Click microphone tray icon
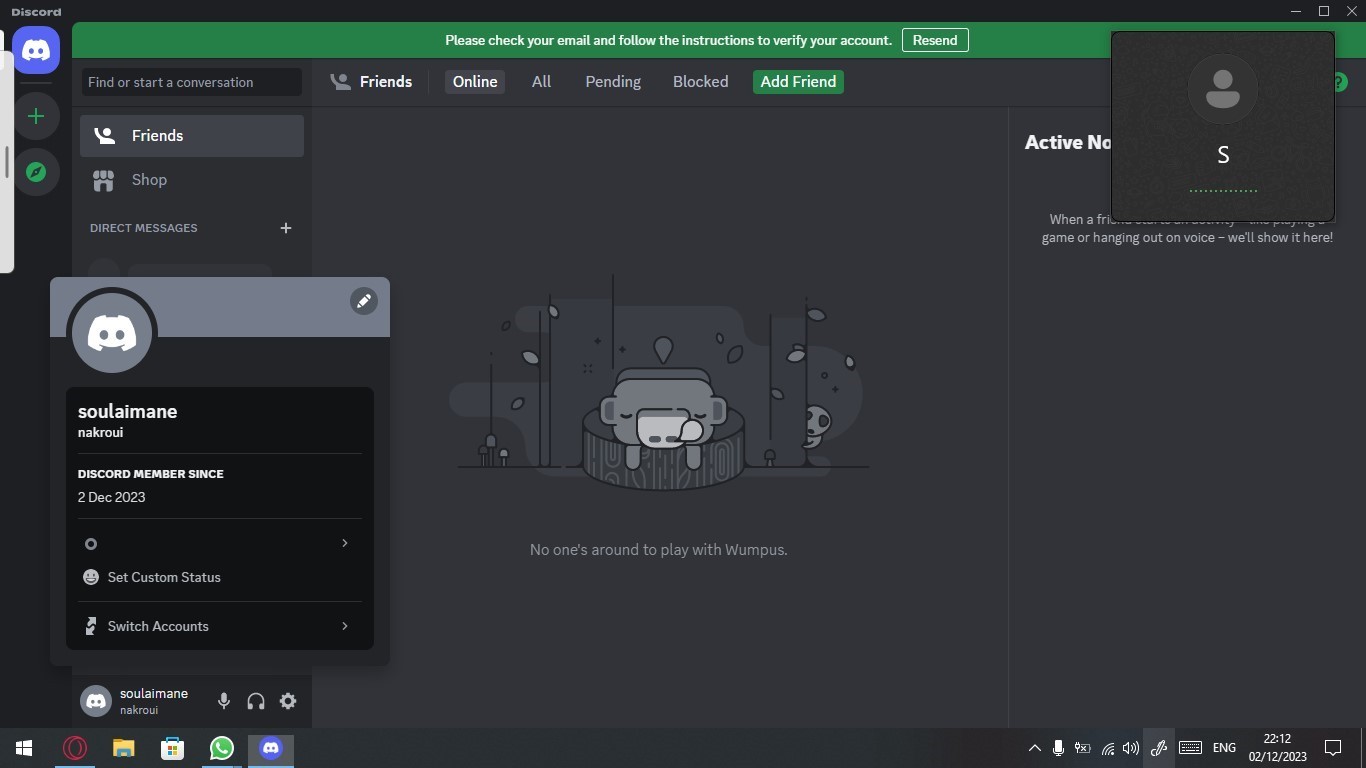Screen dimensions: 1366x768 tap(1058, 748)
